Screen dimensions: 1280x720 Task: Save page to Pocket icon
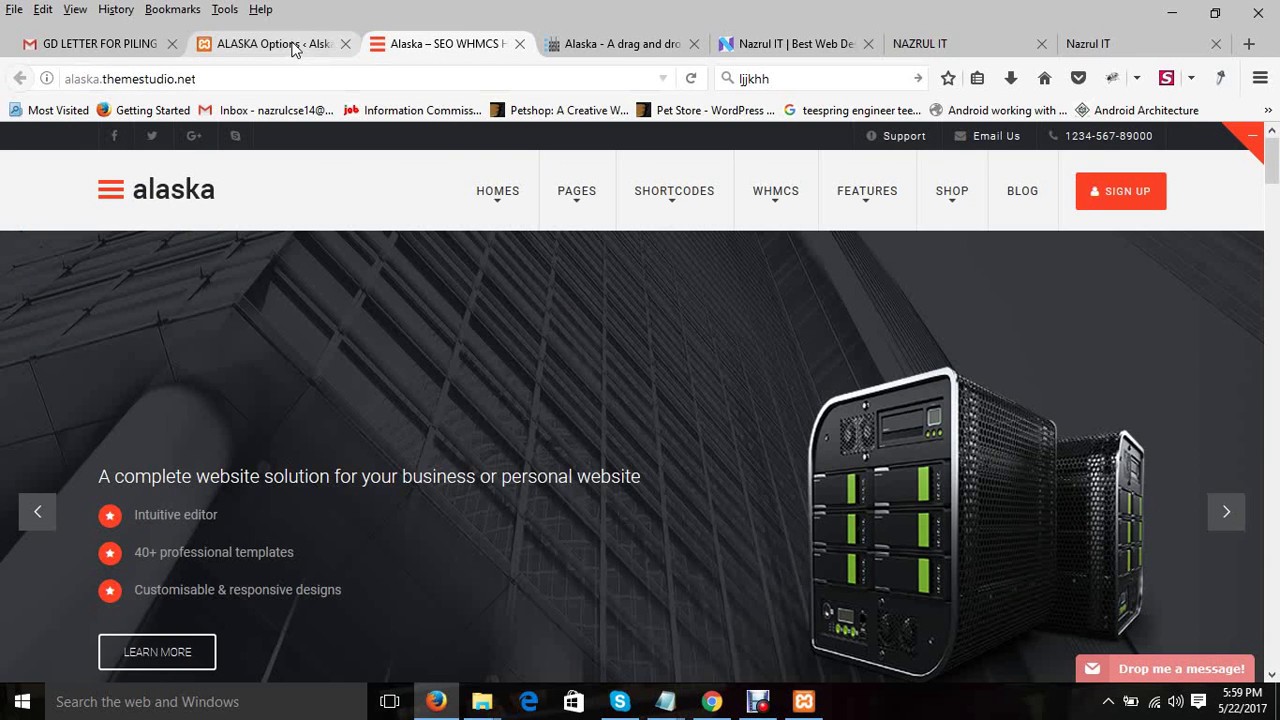1078,78
